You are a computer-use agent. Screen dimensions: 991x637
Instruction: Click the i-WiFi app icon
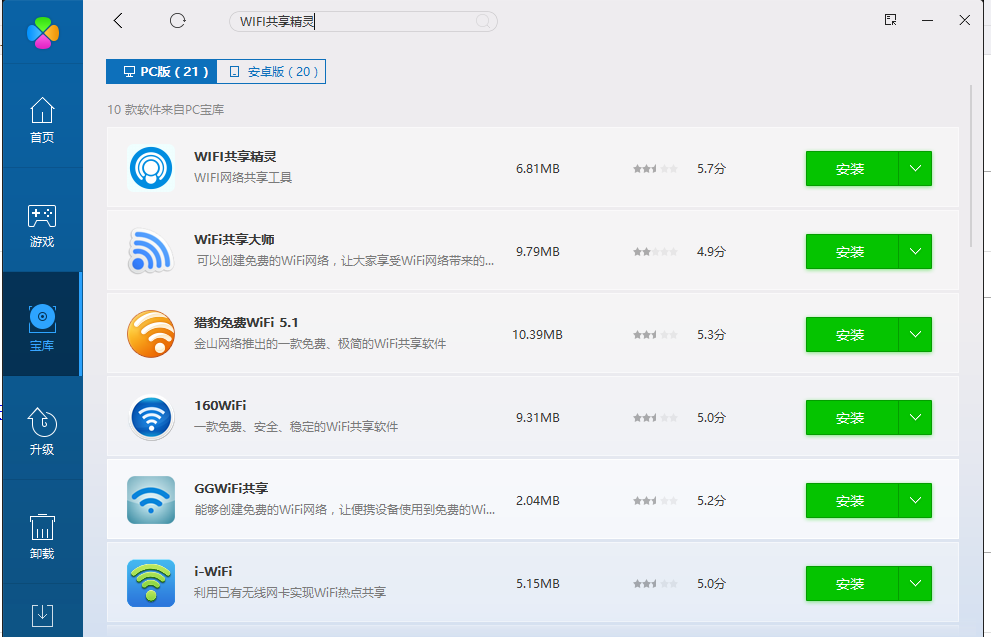click(x=150, y=583)
